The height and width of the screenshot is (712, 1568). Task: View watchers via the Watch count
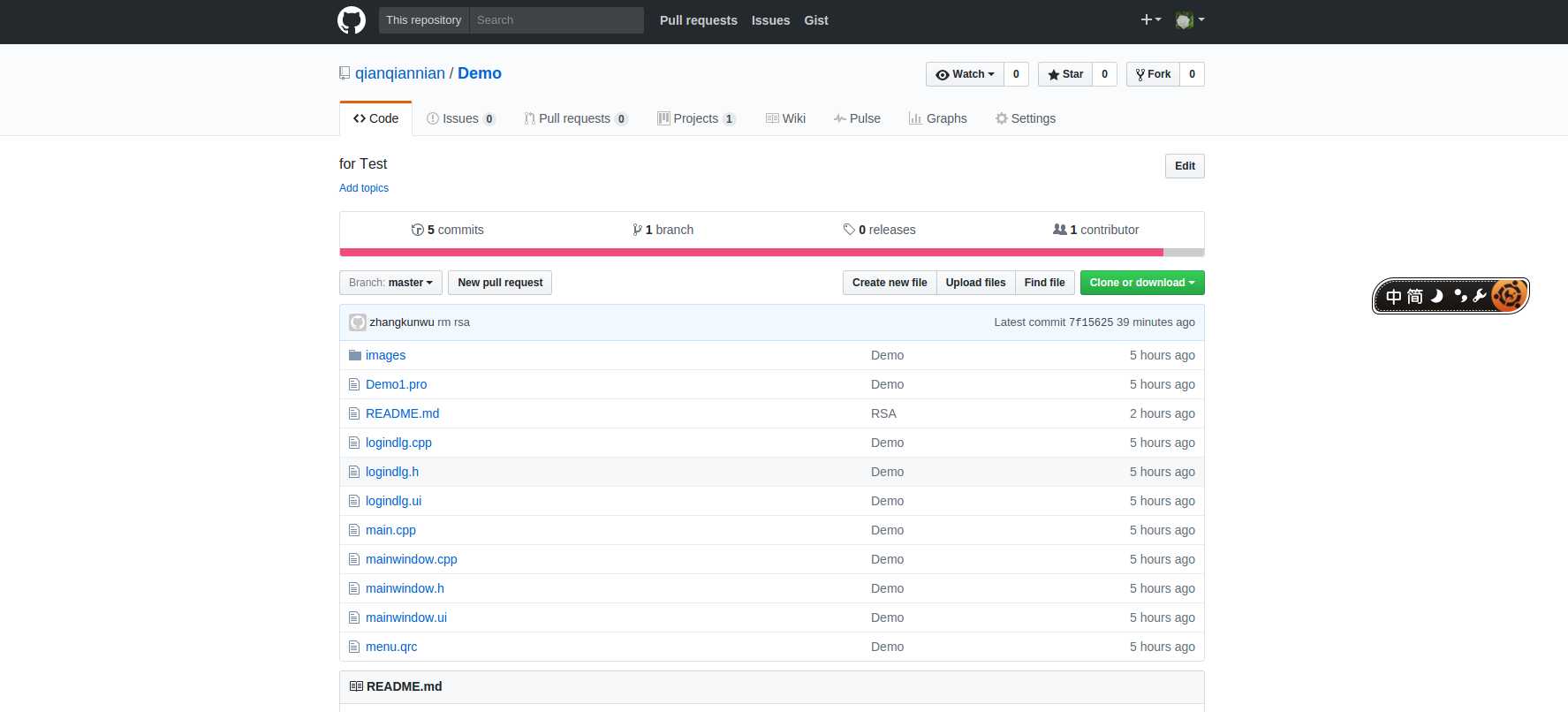[x=1016, y=74]
